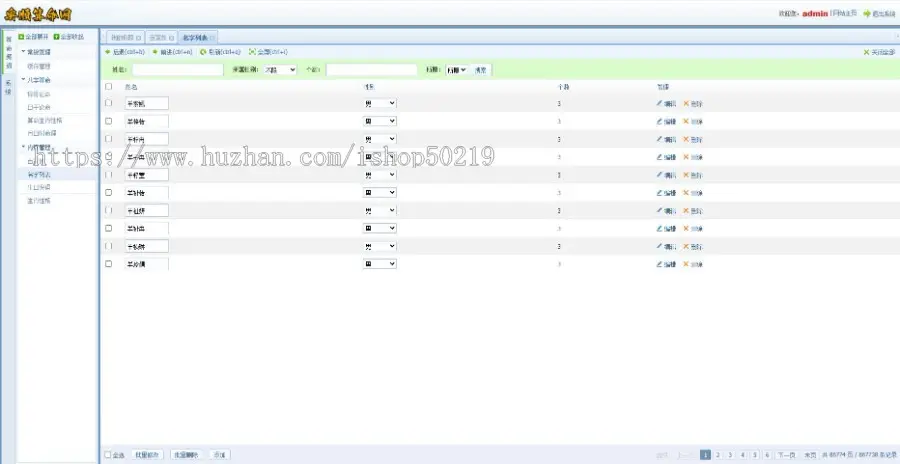Open the top vertical tab on the left edge
The height and width of the screenshot is (464, 900).
click(x=9, y=53)
